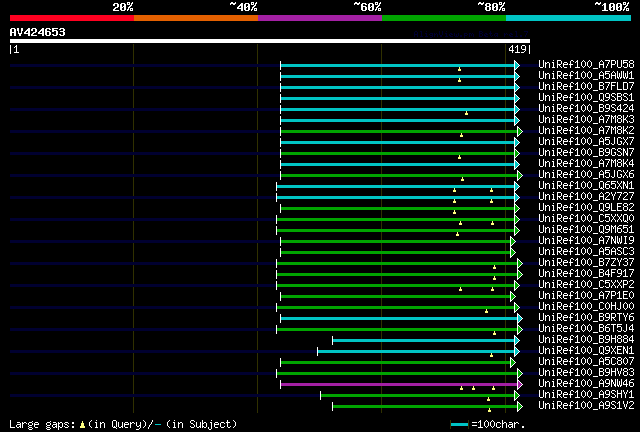Click the yellow gap marker under UniRef100_C0HJ00 bar
The image size is (640, 432).
coord(487,312)
